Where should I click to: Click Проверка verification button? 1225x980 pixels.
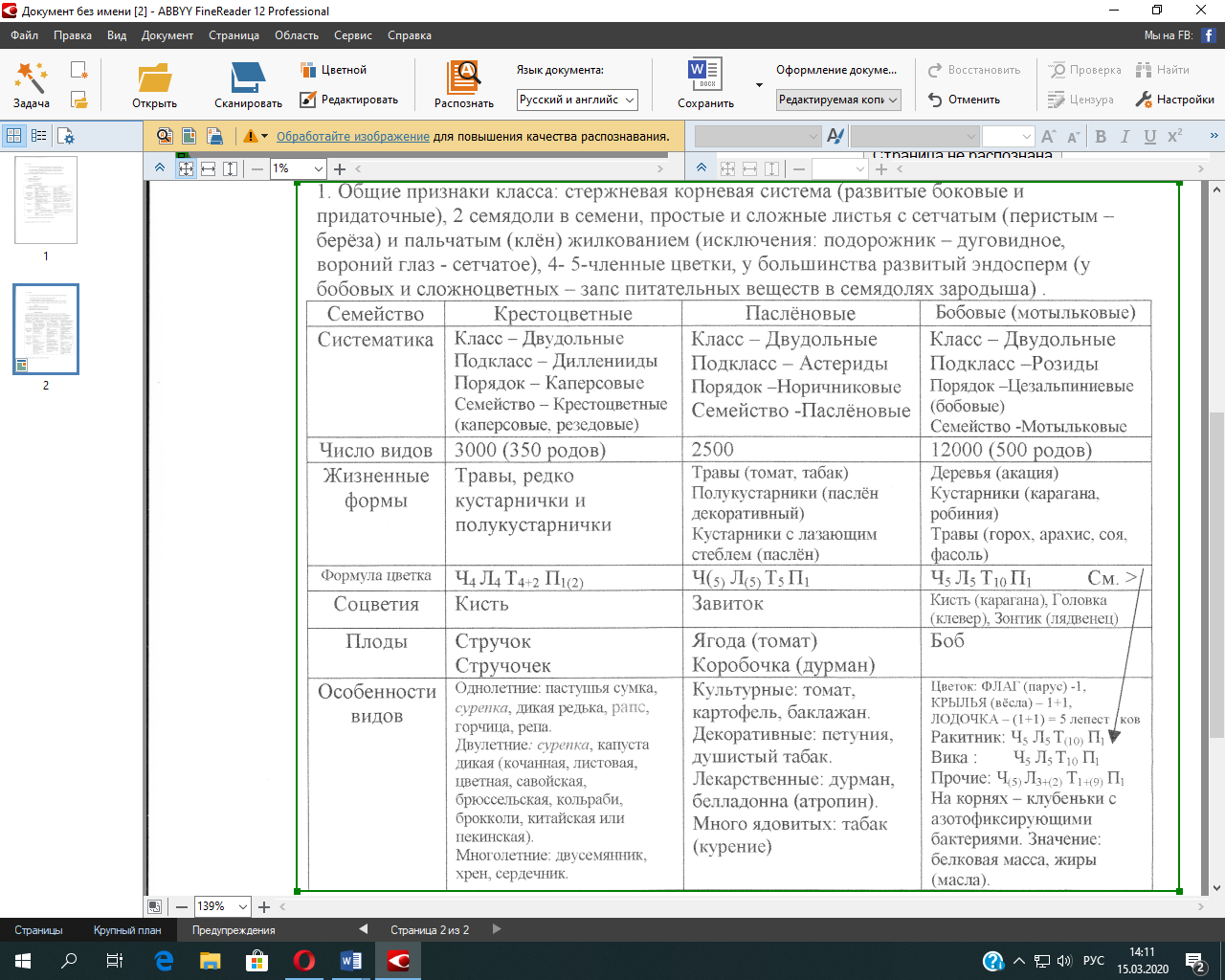pyautogui.click(x=1085, y=70)
